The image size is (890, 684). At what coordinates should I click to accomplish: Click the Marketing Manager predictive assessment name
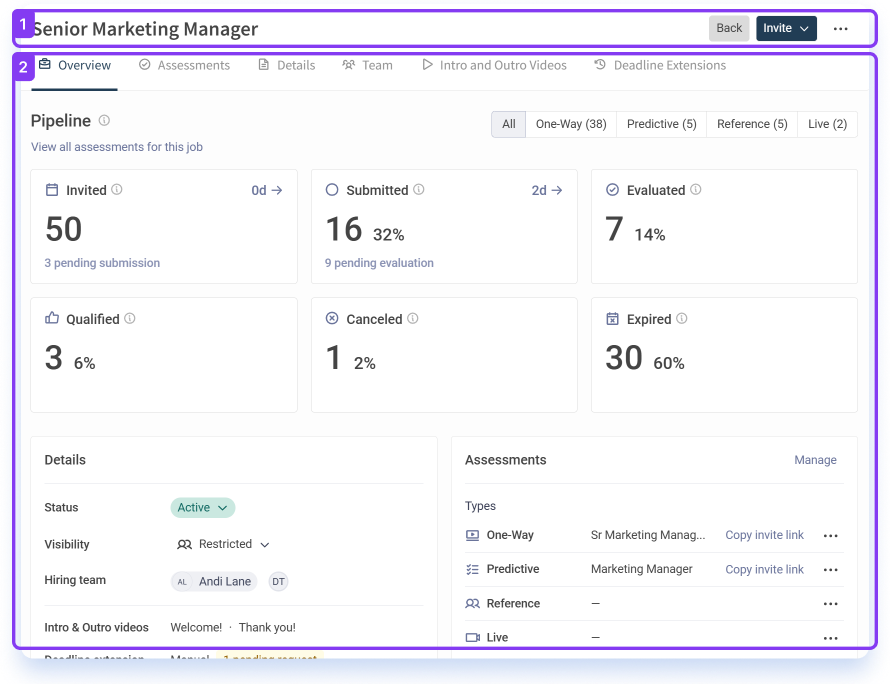(x=641, y=569)
